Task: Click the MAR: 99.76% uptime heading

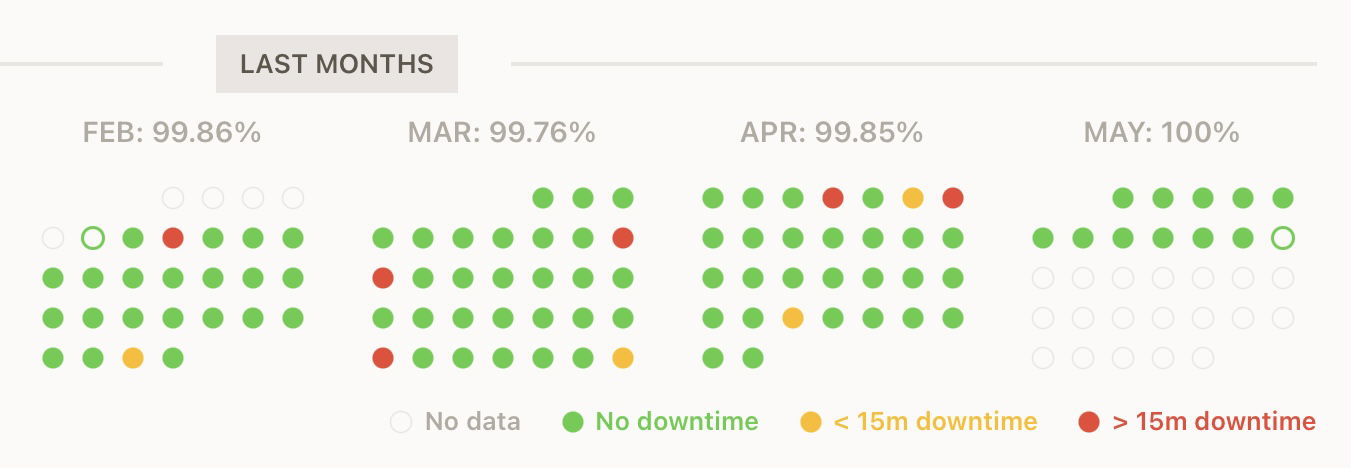Action: 502,132
